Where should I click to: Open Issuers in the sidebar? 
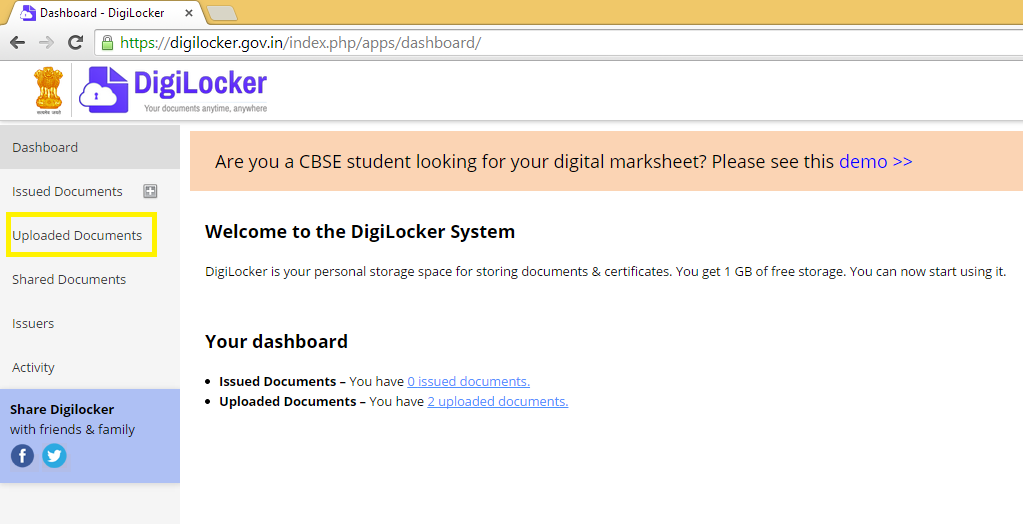(x=33, y=324)
